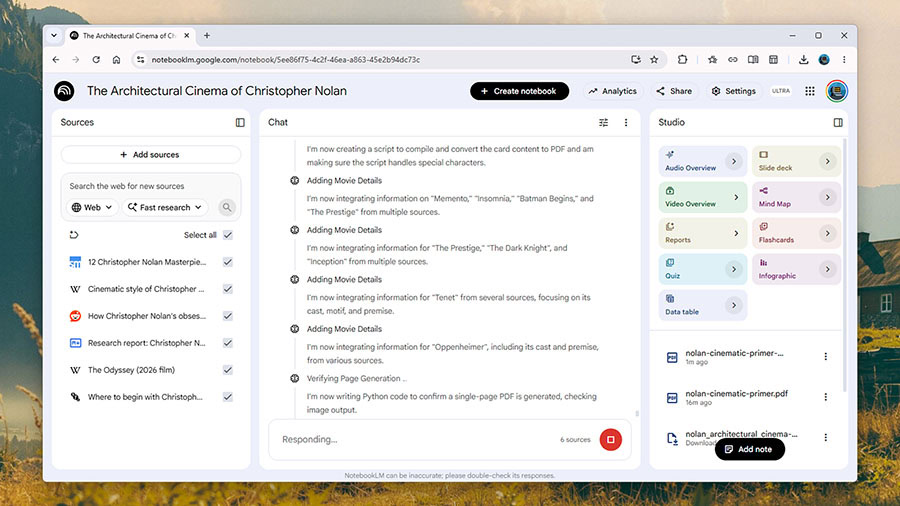Click Search the web for new sources field
The width and height of the screenshot is (900, 506).
150,186
